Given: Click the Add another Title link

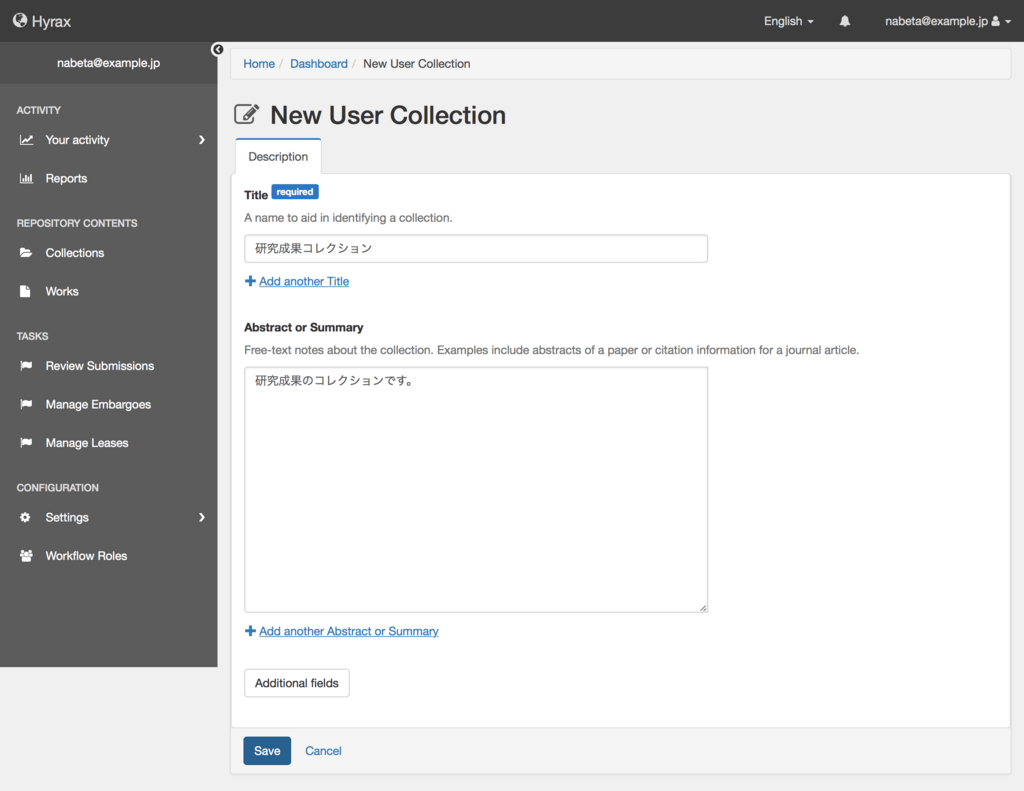Looking at the screenshot, I should [x=304, y=281].
